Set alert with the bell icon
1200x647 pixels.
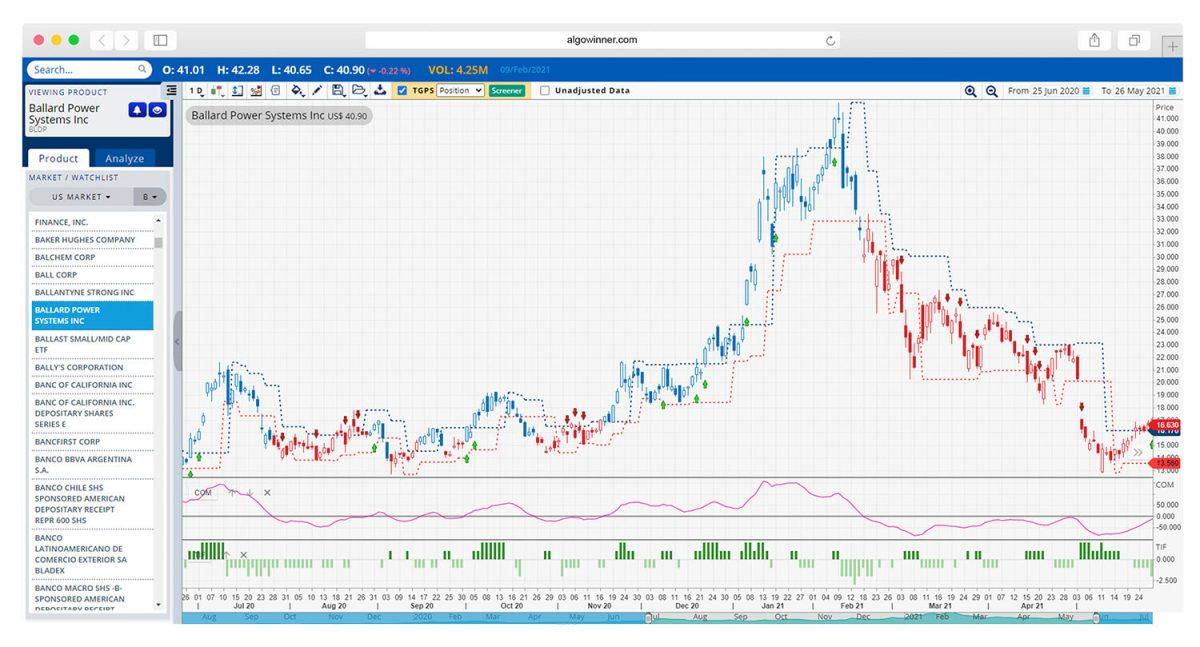point(137,110)
